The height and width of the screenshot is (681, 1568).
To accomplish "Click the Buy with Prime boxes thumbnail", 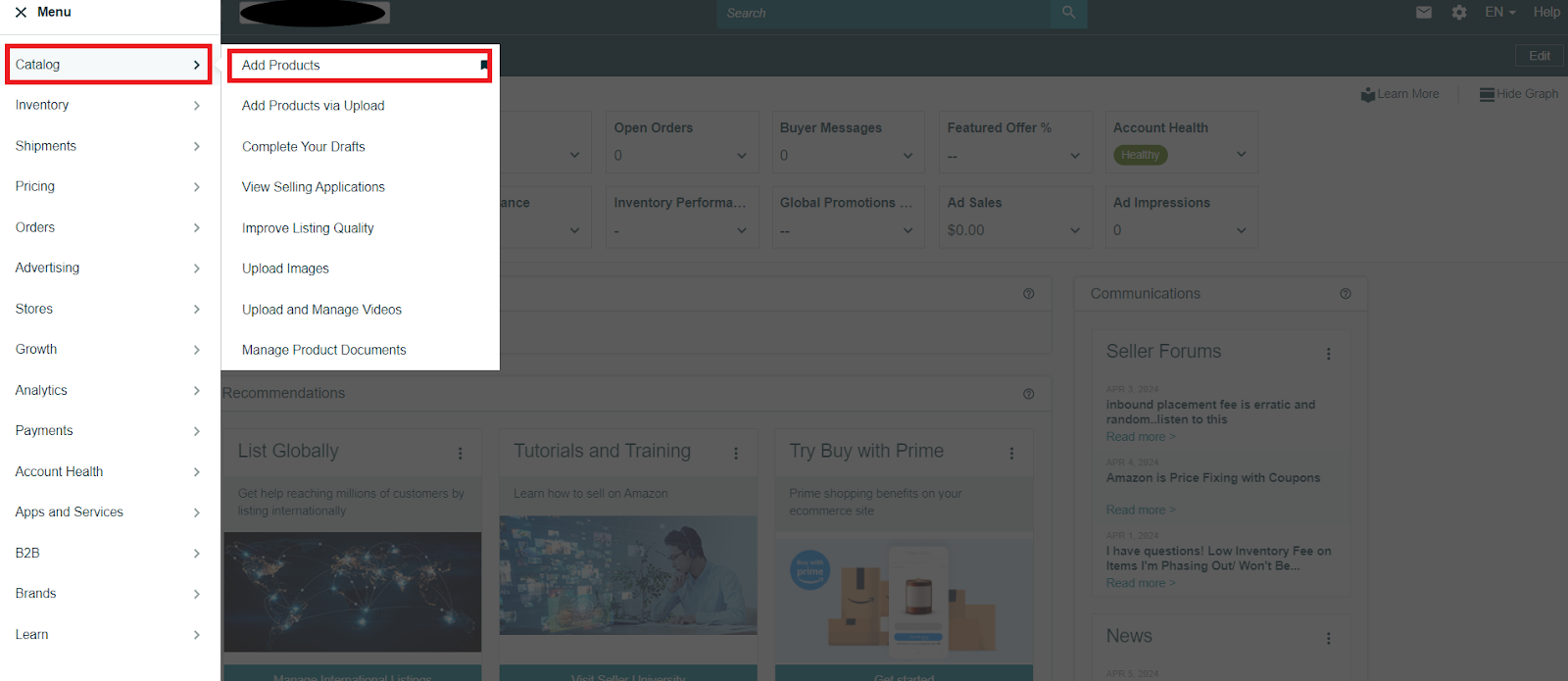I will coord(904,598).
